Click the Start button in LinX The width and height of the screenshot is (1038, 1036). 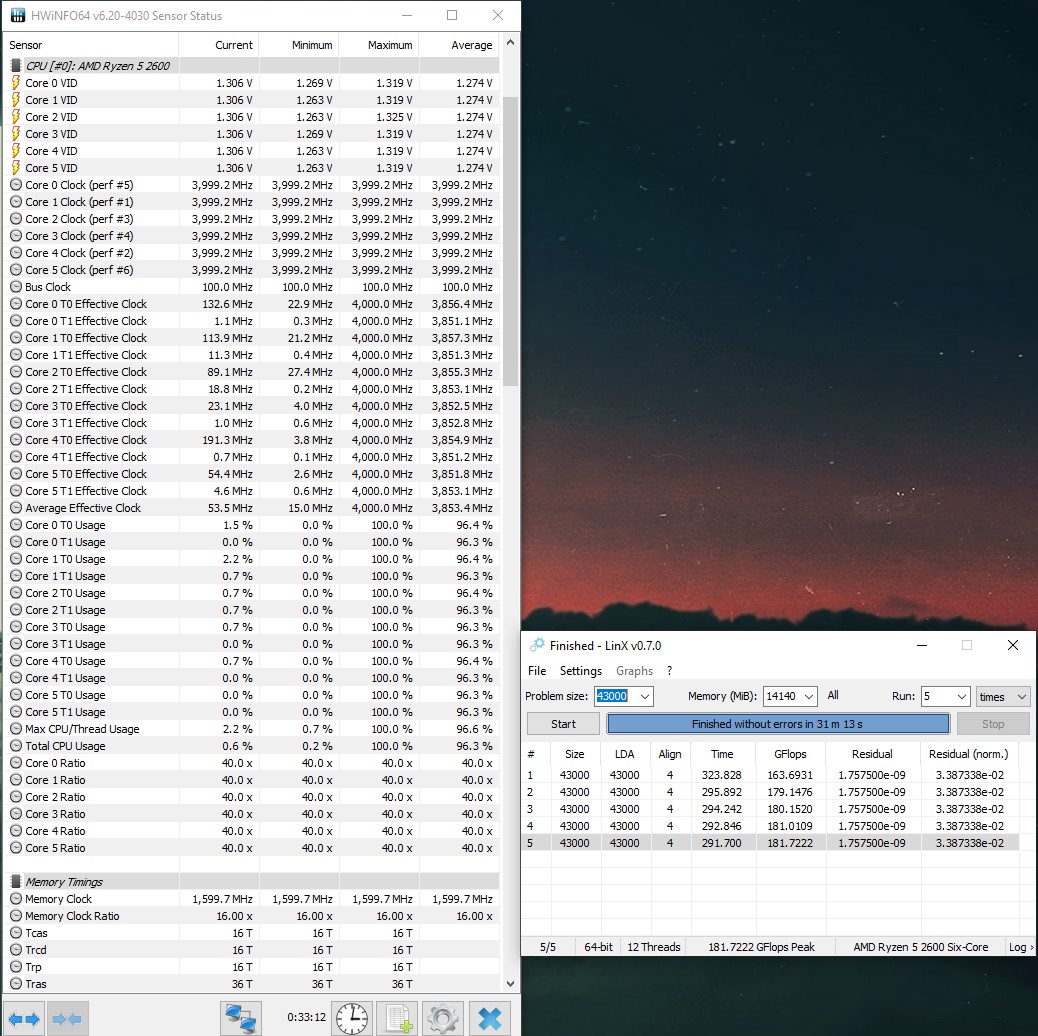coord(563,724)
